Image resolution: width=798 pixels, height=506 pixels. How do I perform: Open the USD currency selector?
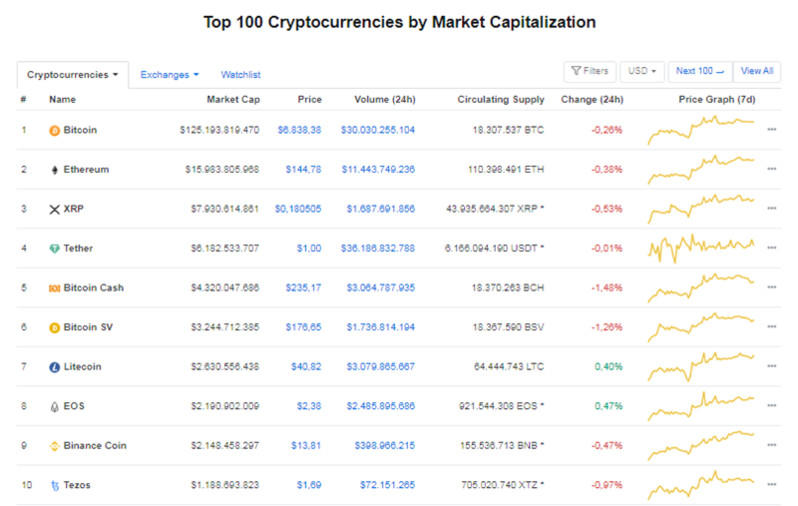641,72
